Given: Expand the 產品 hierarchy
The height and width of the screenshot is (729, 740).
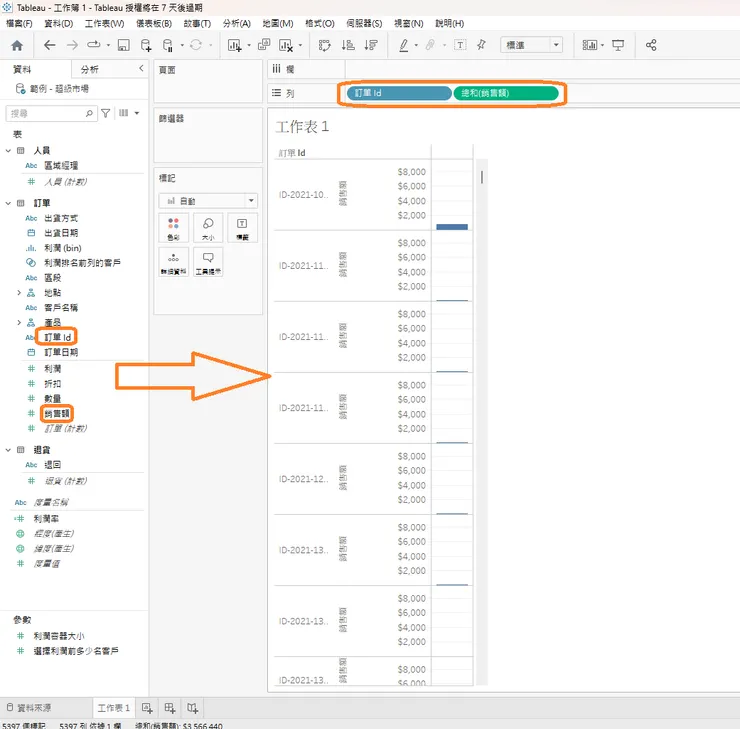Looking at the screenshot, I should coord(19,323).
